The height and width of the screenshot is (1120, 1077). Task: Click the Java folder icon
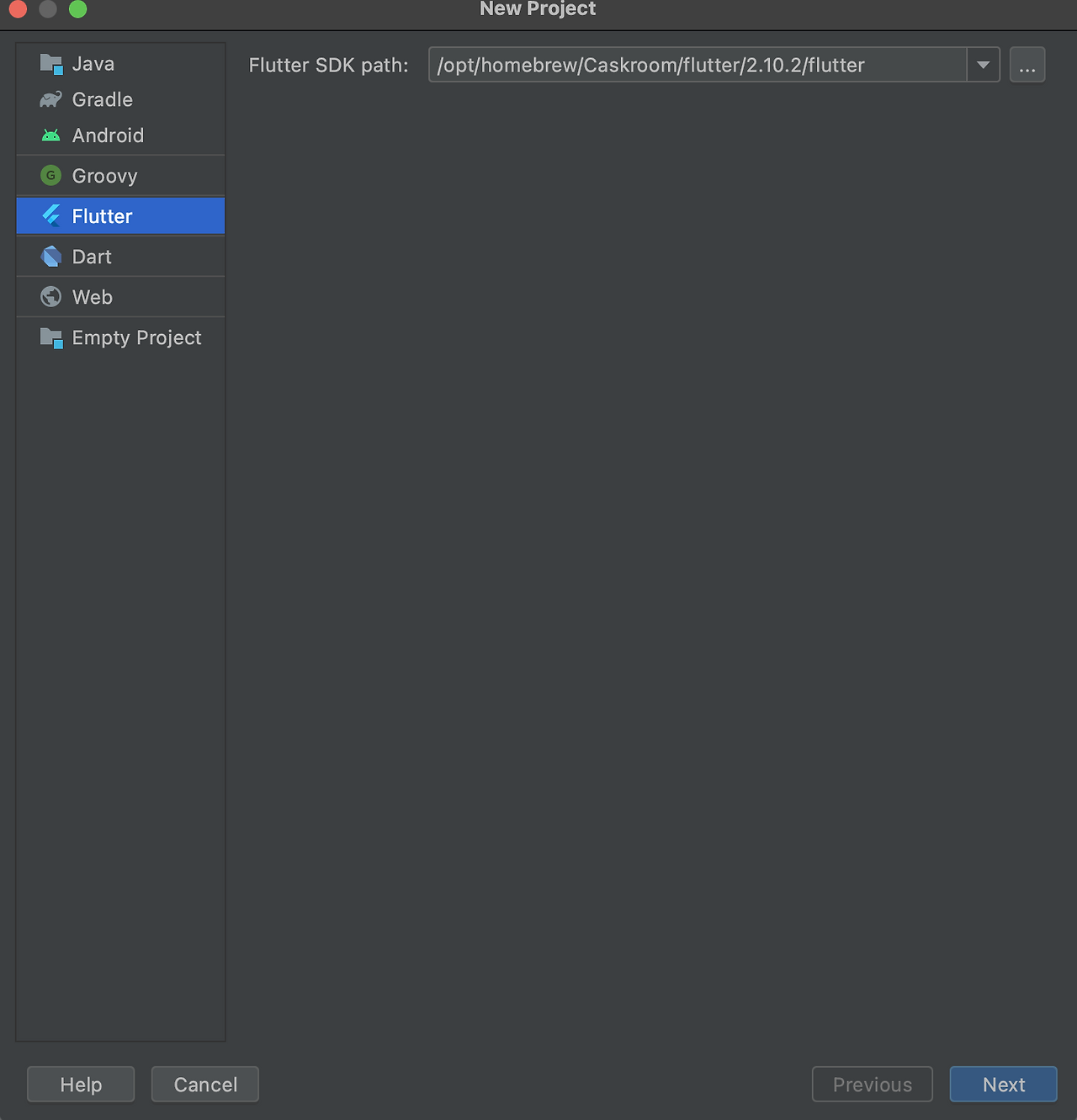[x=51, y=64]
